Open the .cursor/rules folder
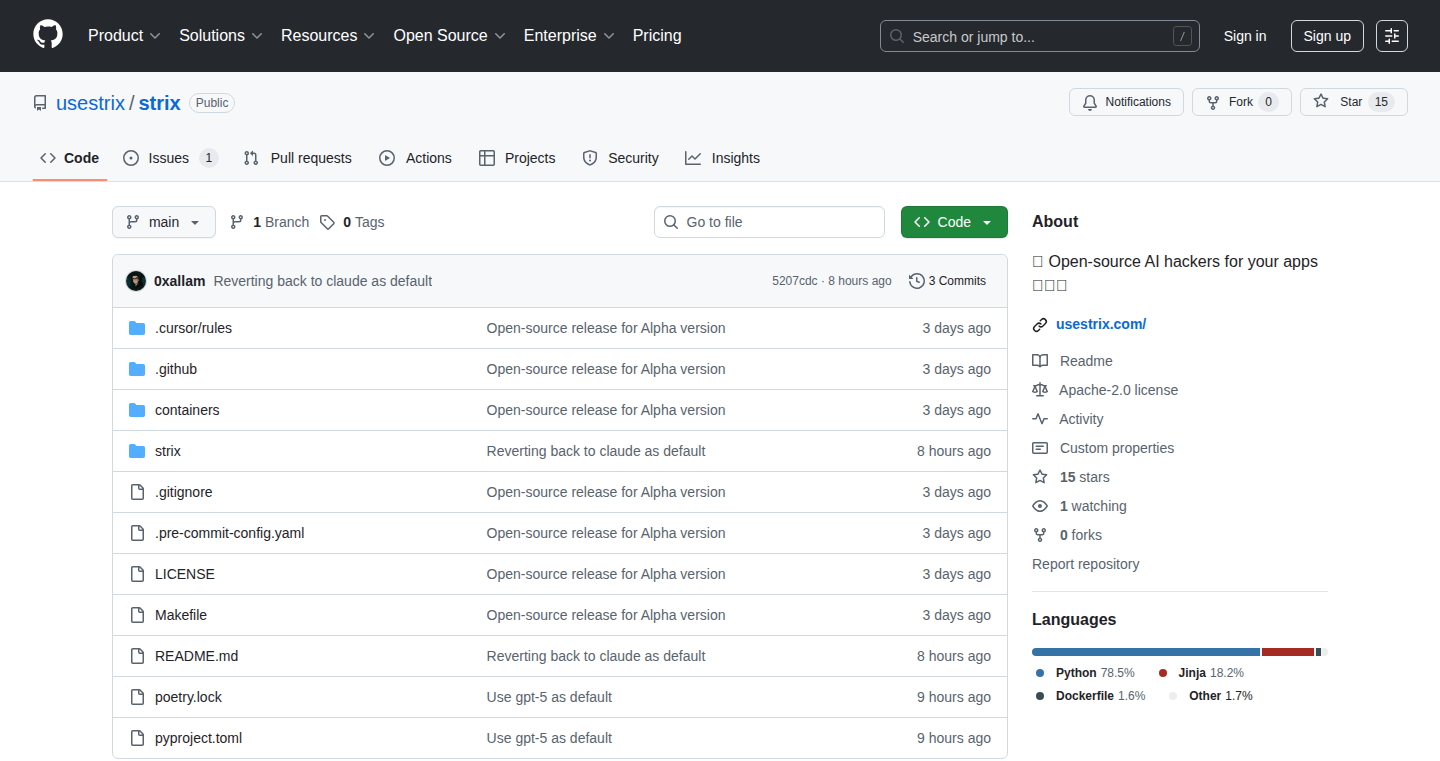 (193, 328)
